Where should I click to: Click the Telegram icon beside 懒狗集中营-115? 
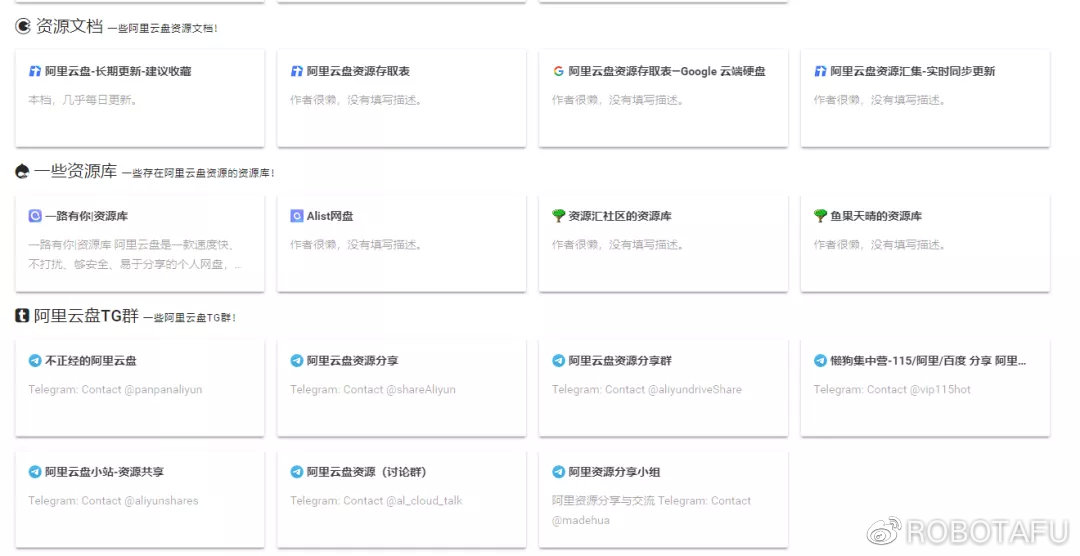point(820,360)
